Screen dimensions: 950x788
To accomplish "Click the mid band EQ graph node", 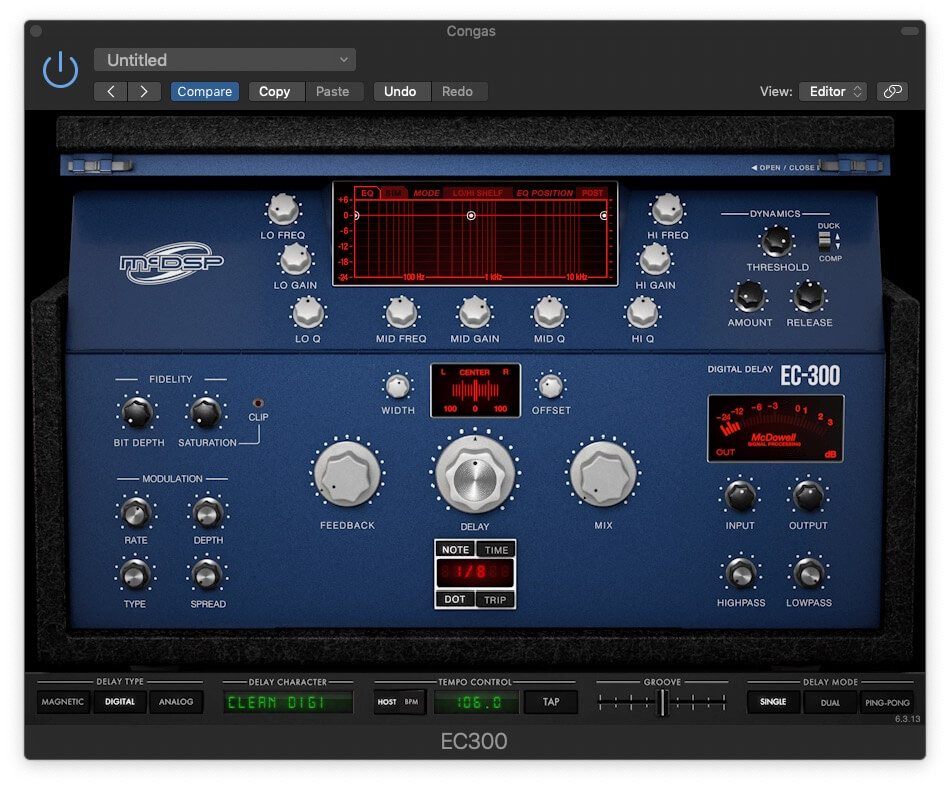I will point(471,216).
